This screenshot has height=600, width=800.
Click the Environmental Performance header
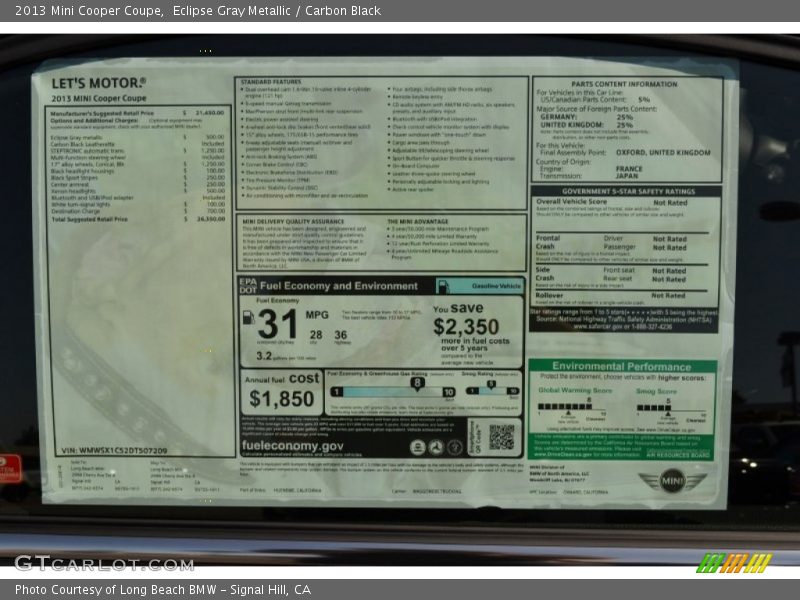[x=621, y=367]
